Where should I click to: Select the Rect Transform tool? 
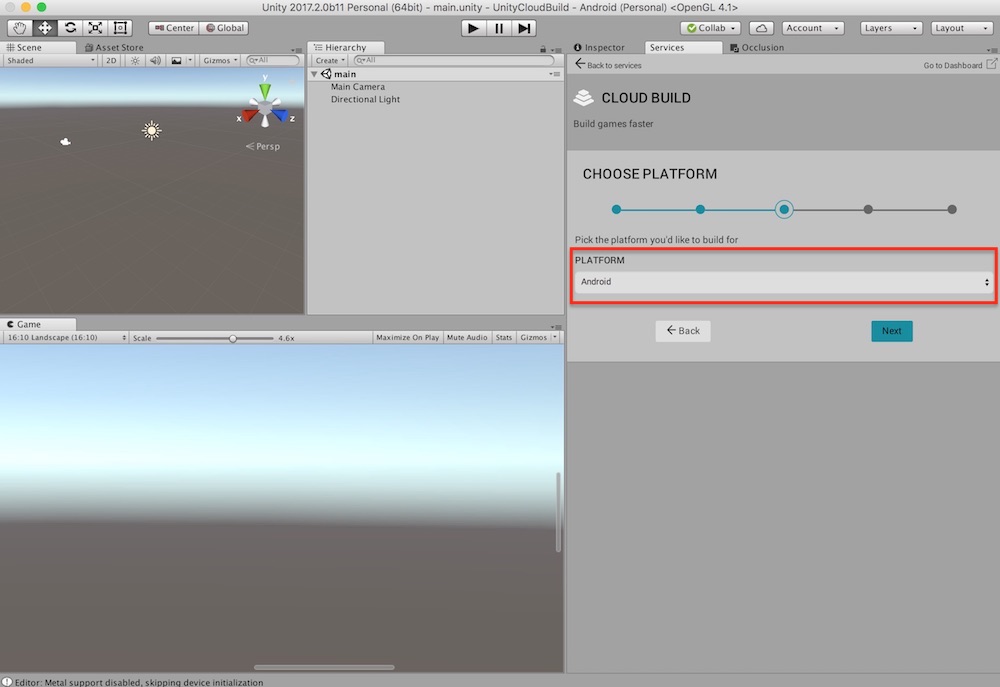[121, 27]
